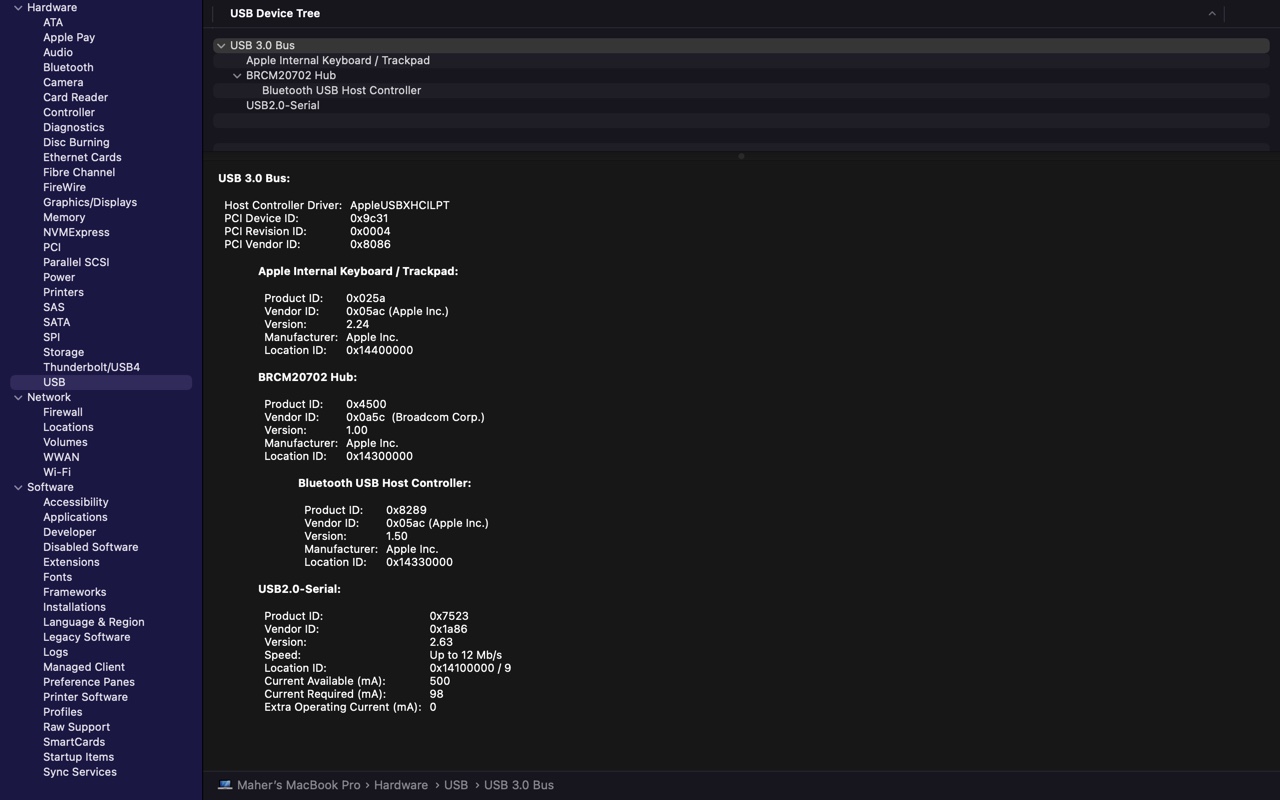Select Developer under Software
The height and width of the screenshot is (800, 1280).
coord(70,532)
